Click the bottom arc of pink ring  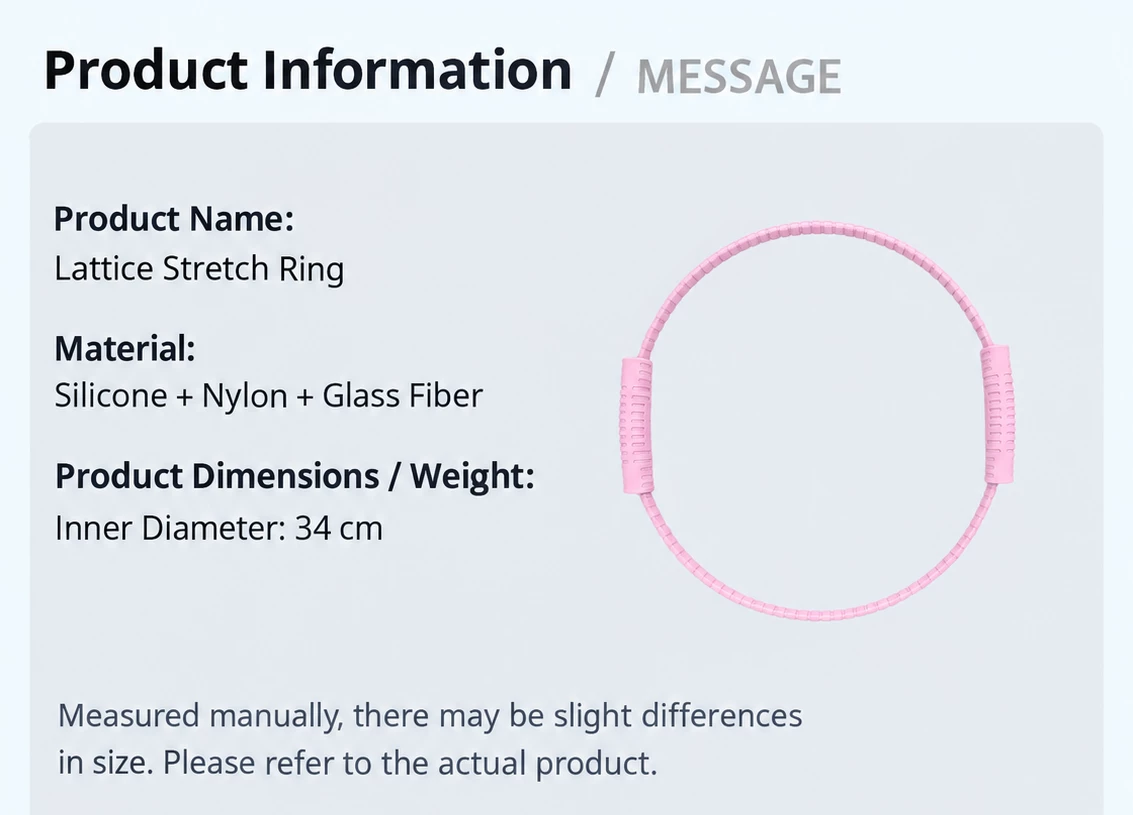click(817, 611)
